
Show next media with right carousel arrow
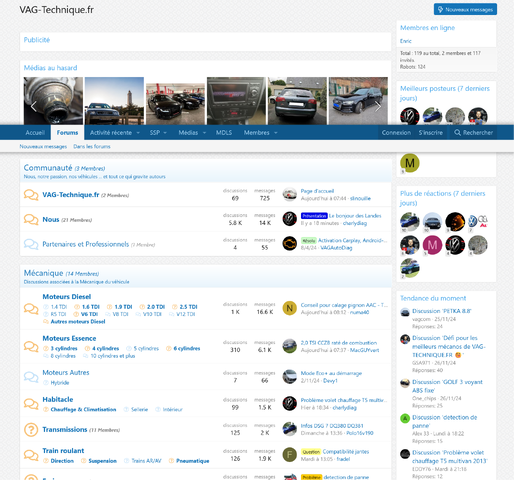point(378,106)
